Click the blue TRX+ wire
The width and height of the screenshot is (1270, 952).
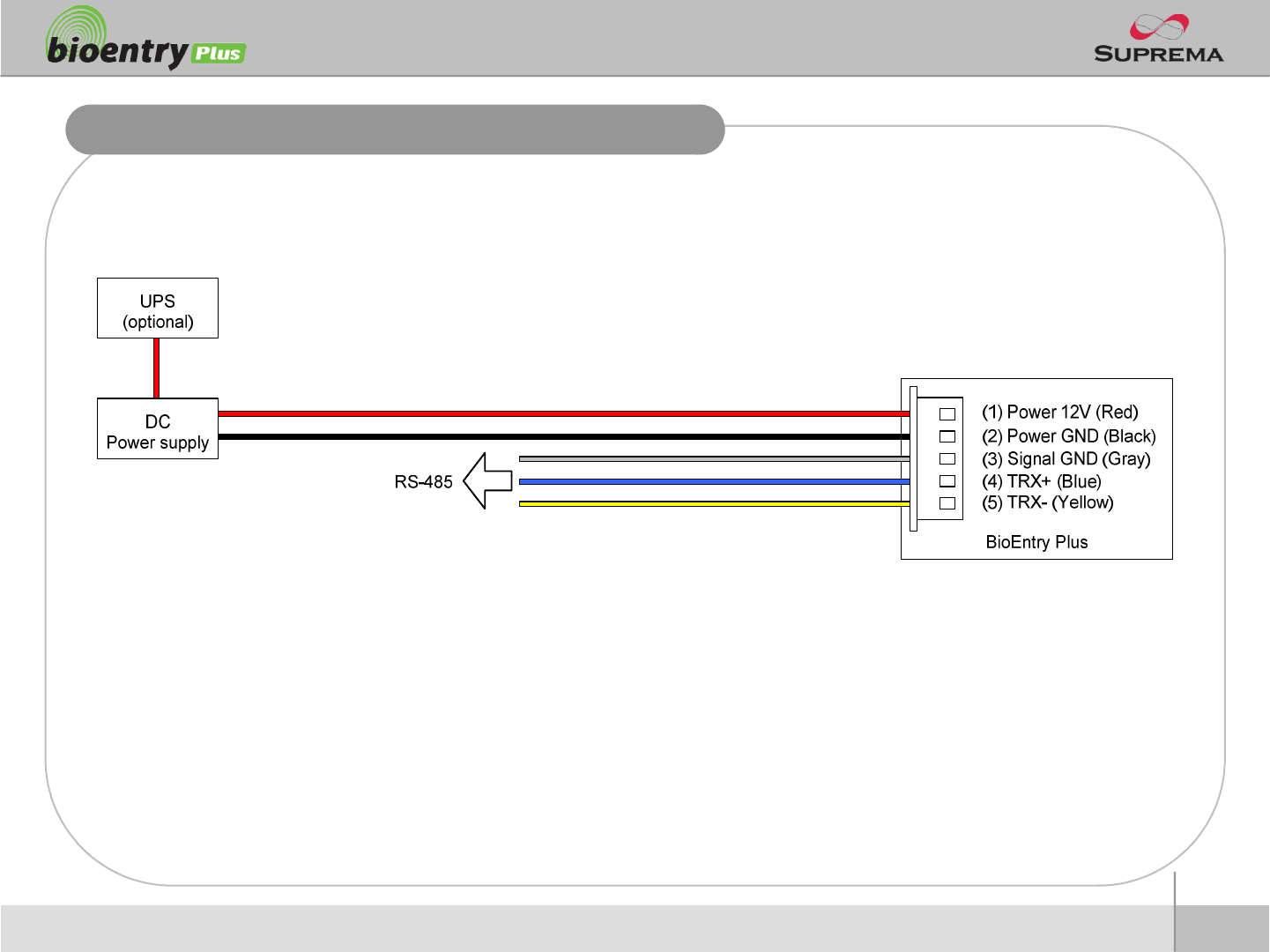click(x=715, y=481)
